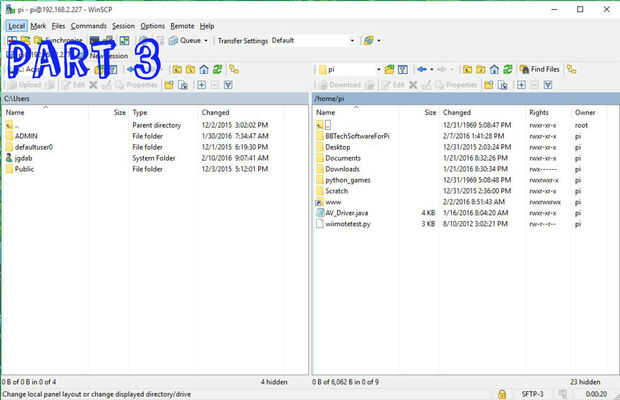
Task: Open the remote directory/bookmark icon
Action: click(x=389, y=70)
